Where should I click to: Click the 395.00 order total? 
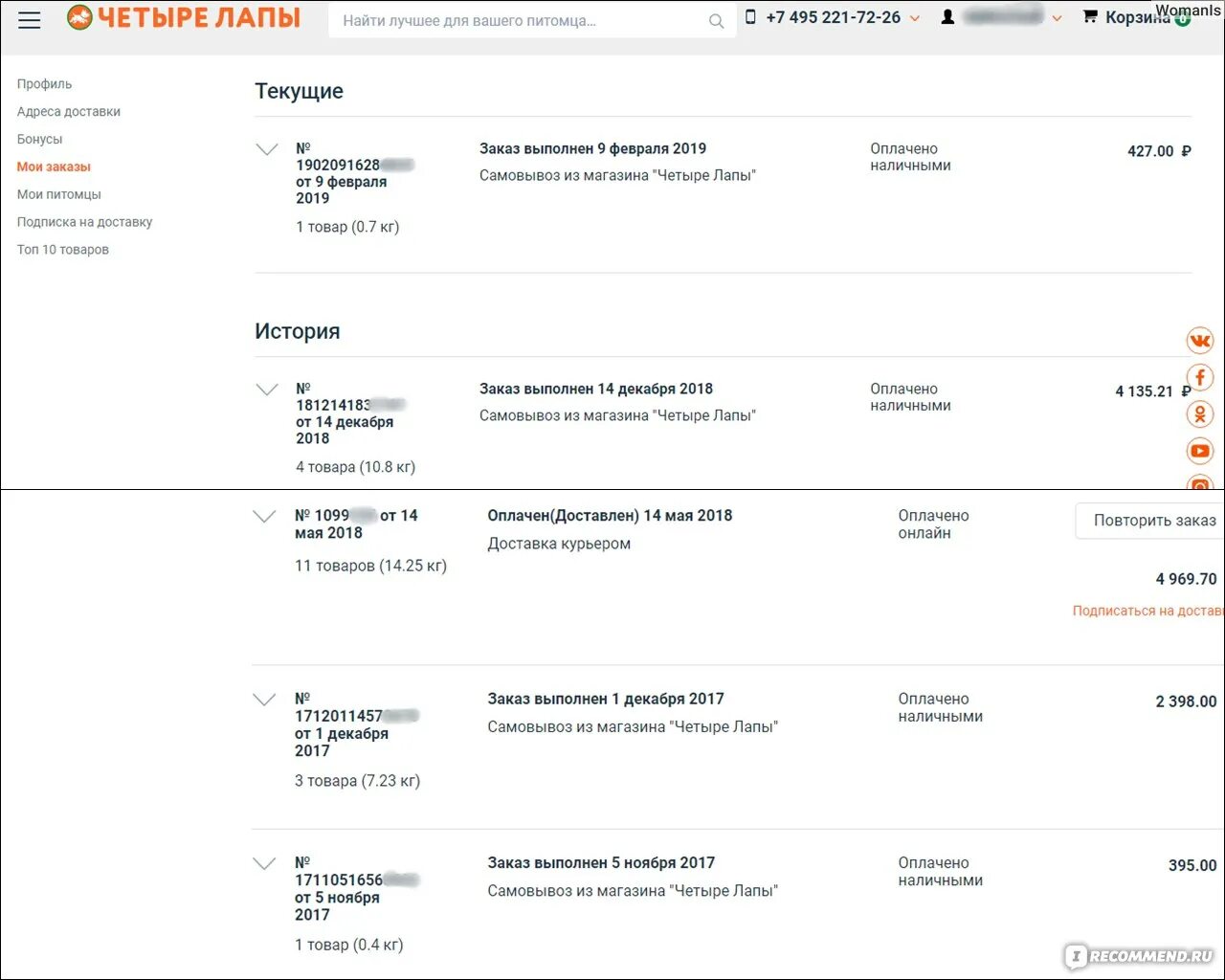tap(1192, 865)
